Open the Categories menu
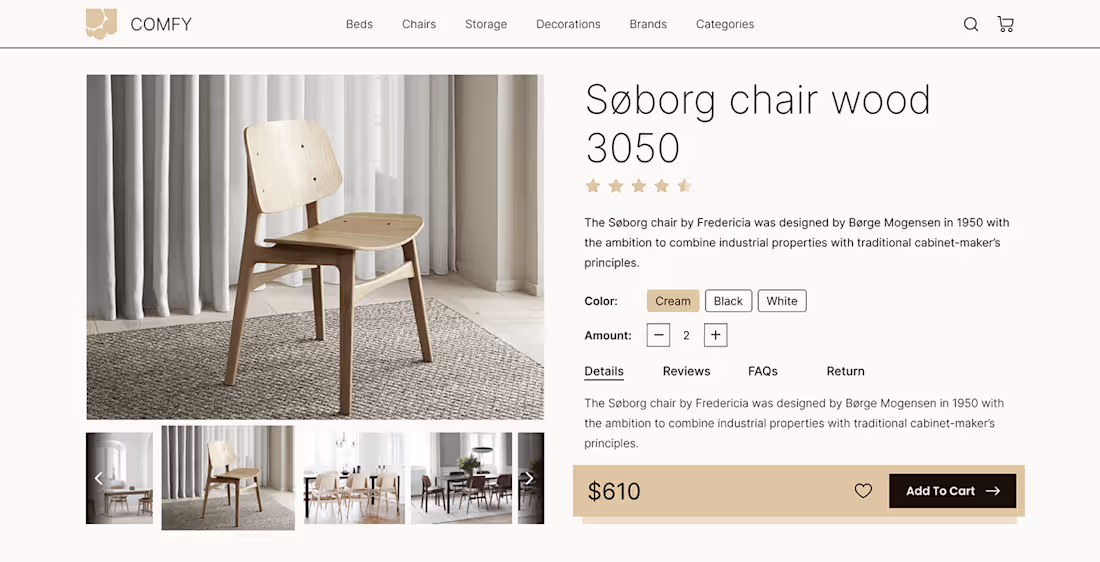This screenshot has width=1100, height=562. [725, 24]
